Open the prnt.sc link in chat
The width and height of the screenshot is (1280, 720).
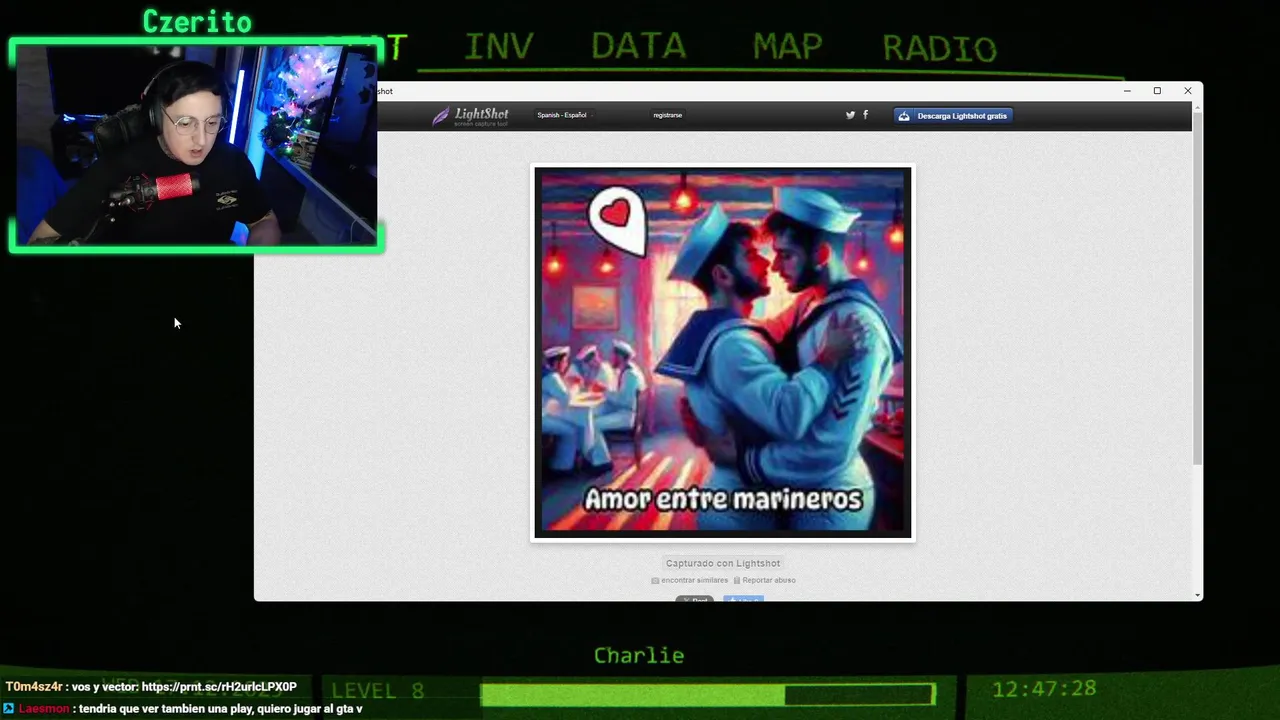click(219, 687)
